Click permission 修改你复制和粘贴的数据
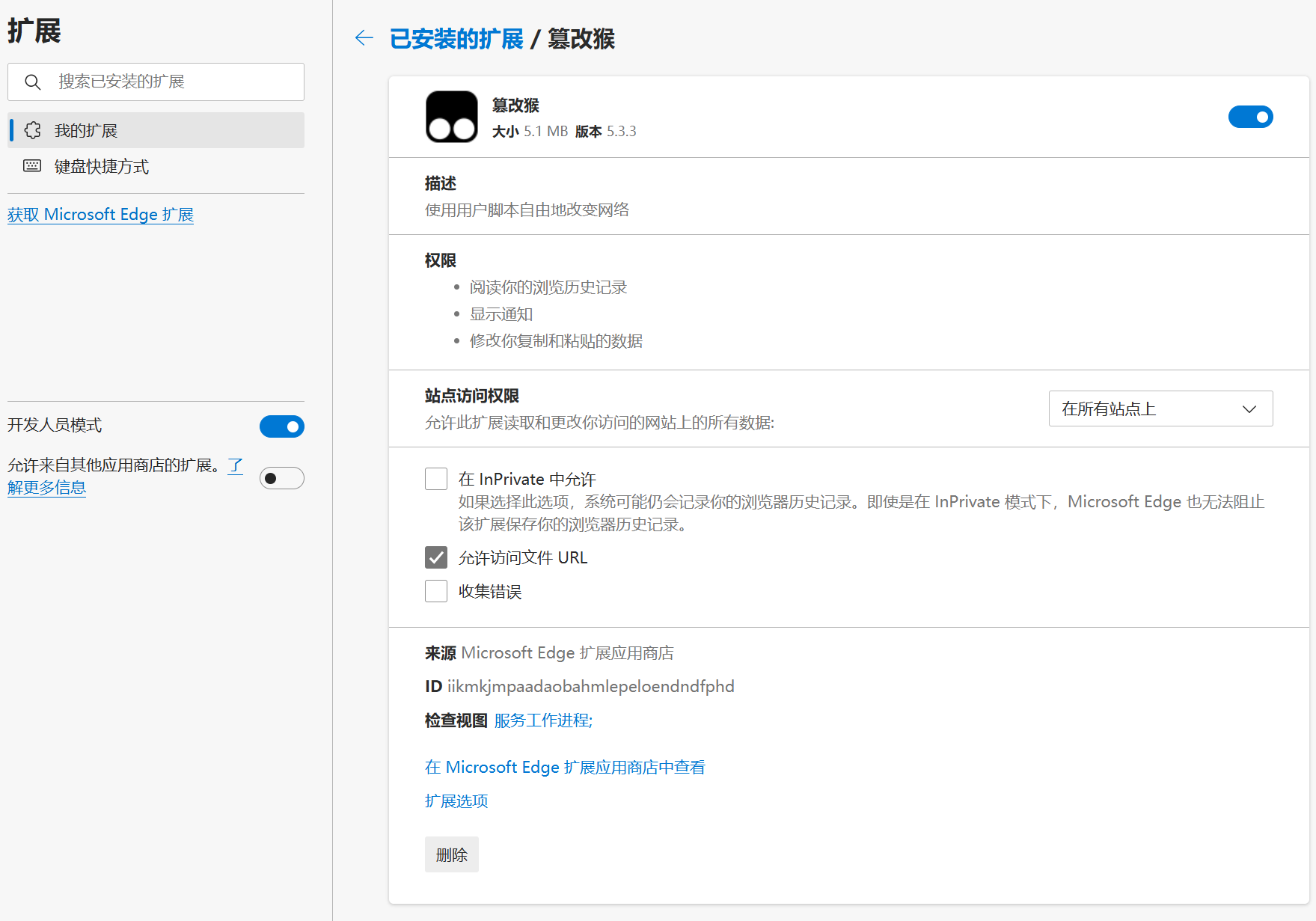 [556, 341]
